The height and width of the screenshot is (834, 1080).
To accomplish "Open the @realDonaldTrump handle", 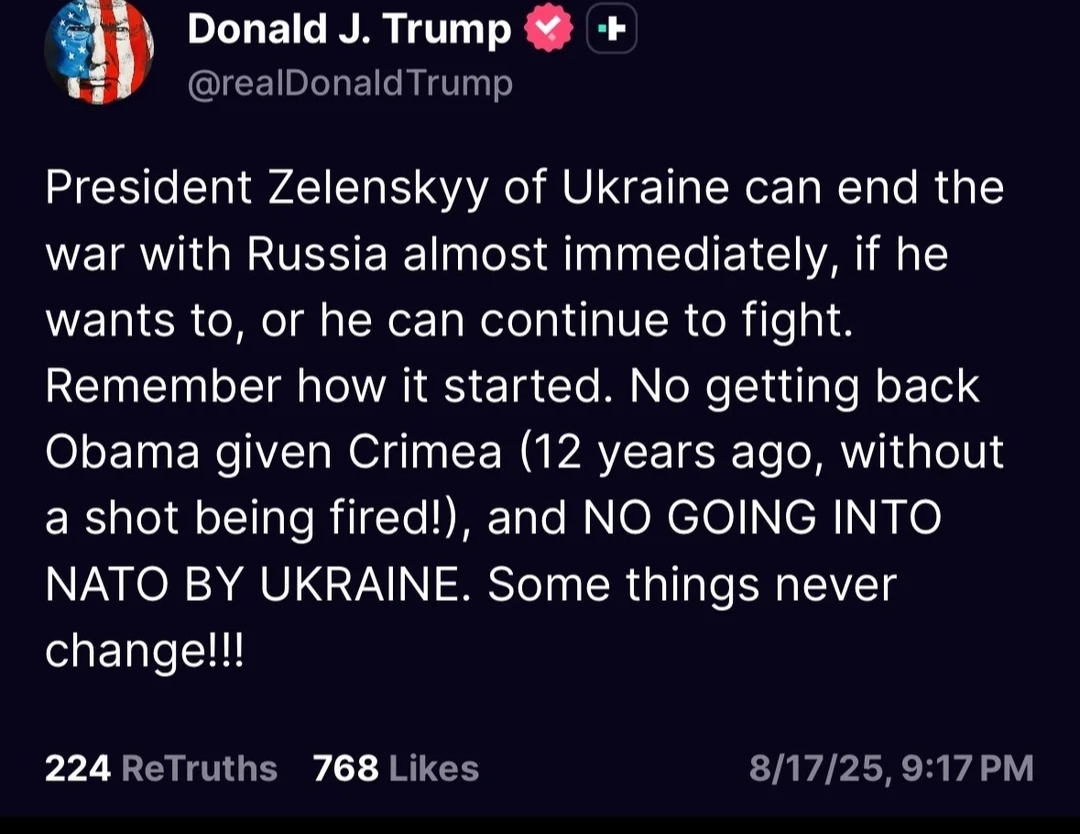I will 350,84.
